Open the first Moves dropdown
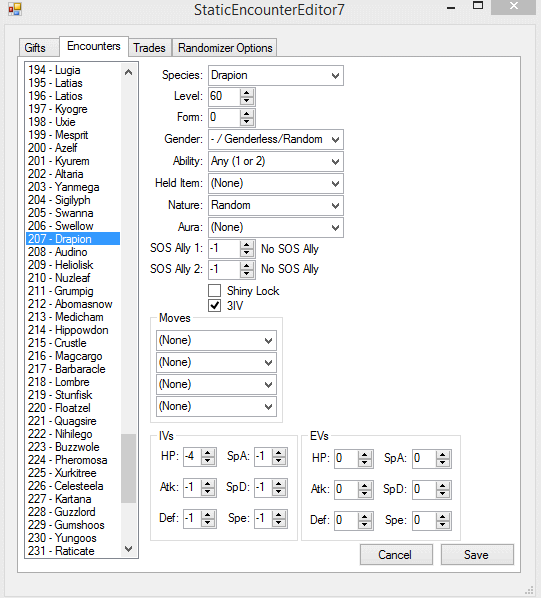The width and height of the screenshot is (541, 598). pos(216,340)
